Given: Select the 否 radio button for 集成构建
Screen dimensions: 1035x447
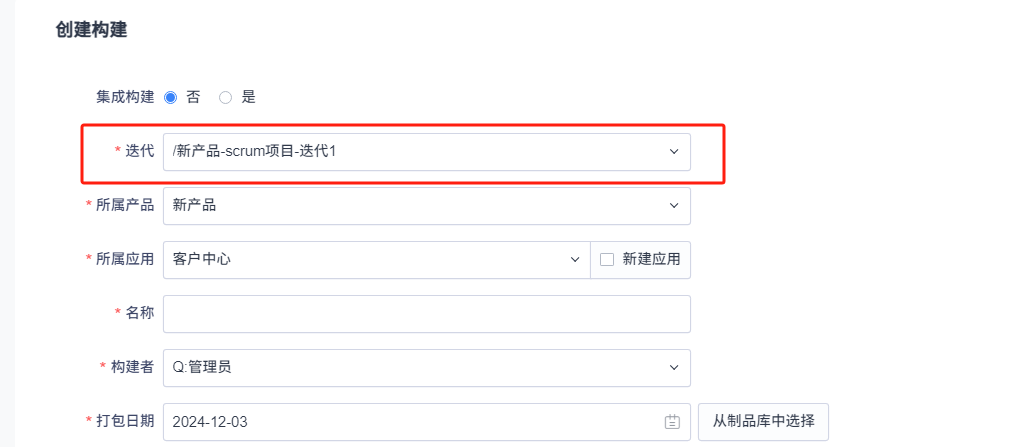Looking at the screenshot, I should [x=170, y=98].
